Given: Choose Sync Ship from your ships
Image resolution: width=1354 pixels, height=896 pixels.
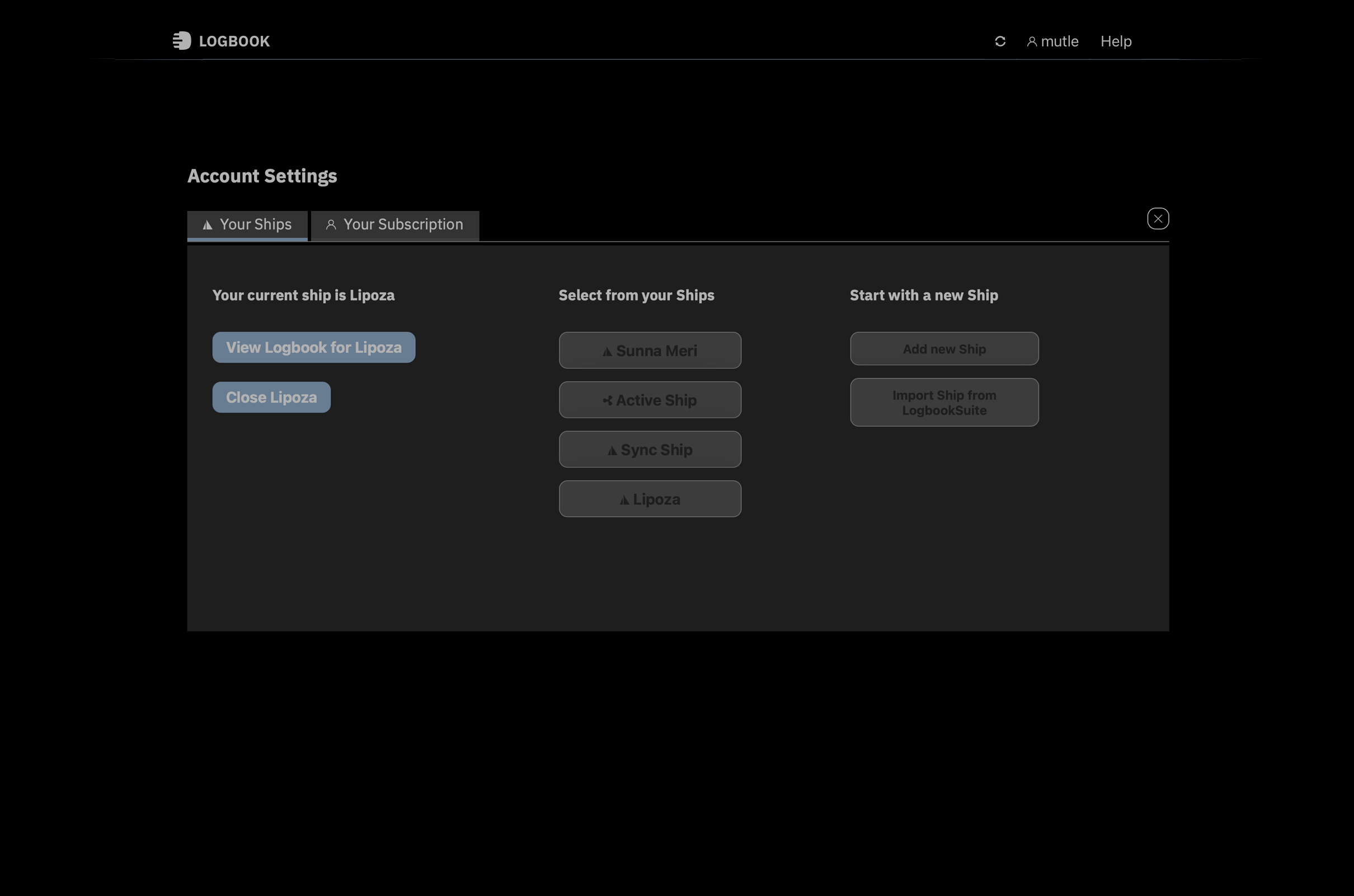Looking at the screenshot, I should (x=650, y=450).
